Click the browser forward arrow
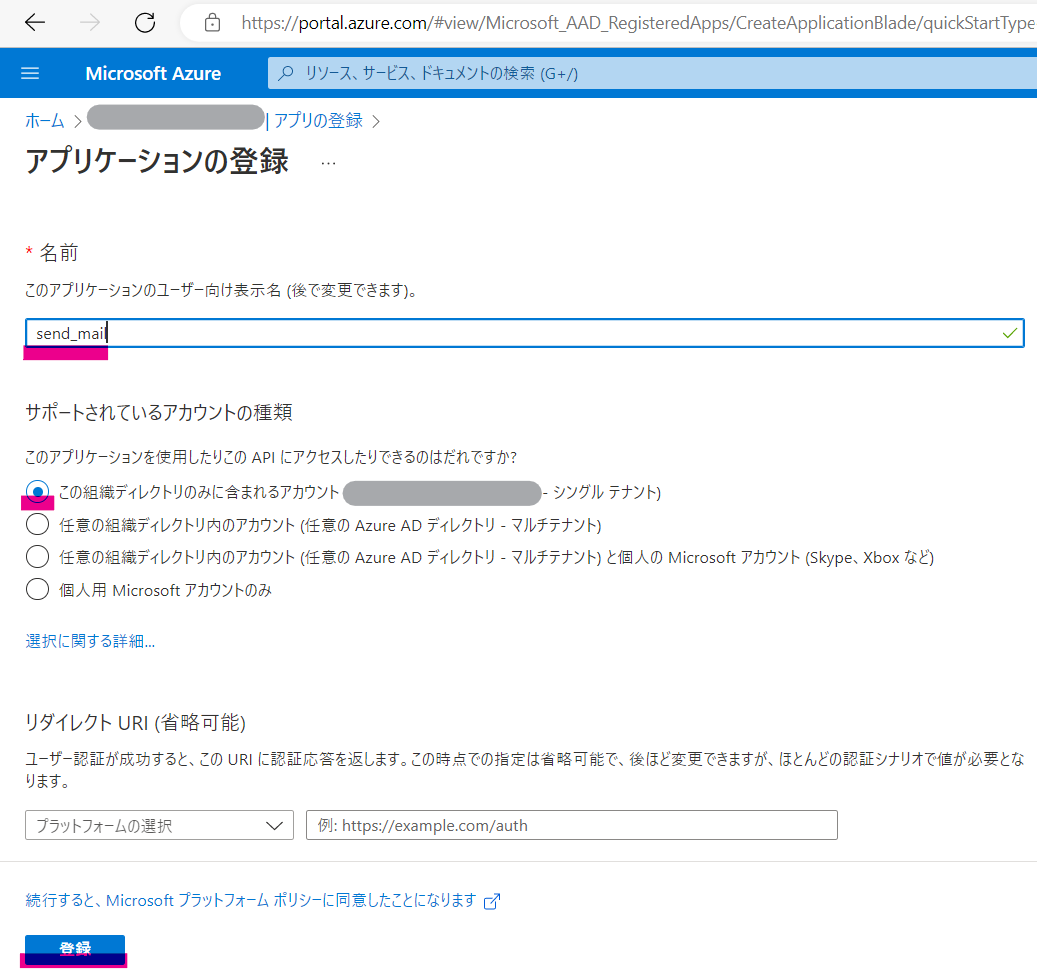The image size is (1037, 975). [x=89, y=23]
